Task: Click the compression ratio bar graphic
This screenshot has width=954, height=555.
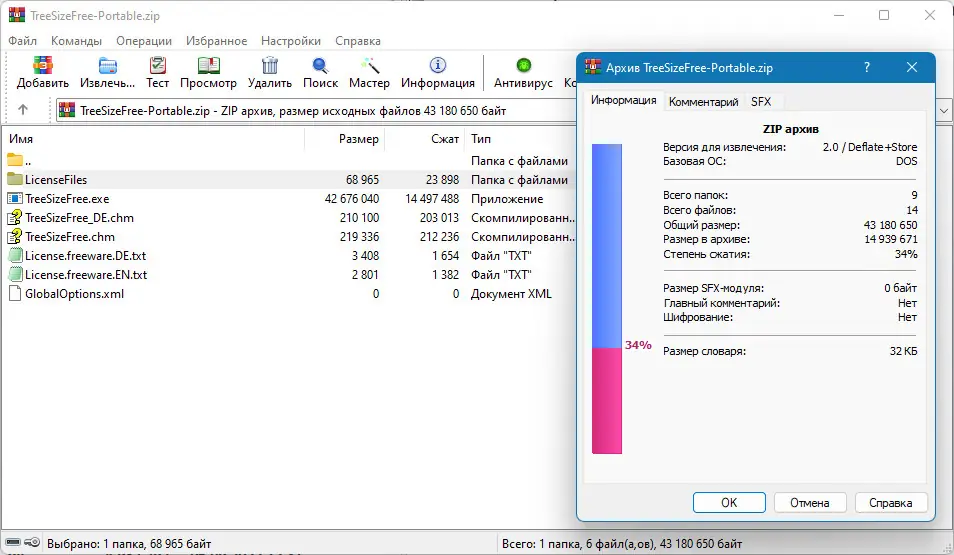Action: (x=607, y=299)
